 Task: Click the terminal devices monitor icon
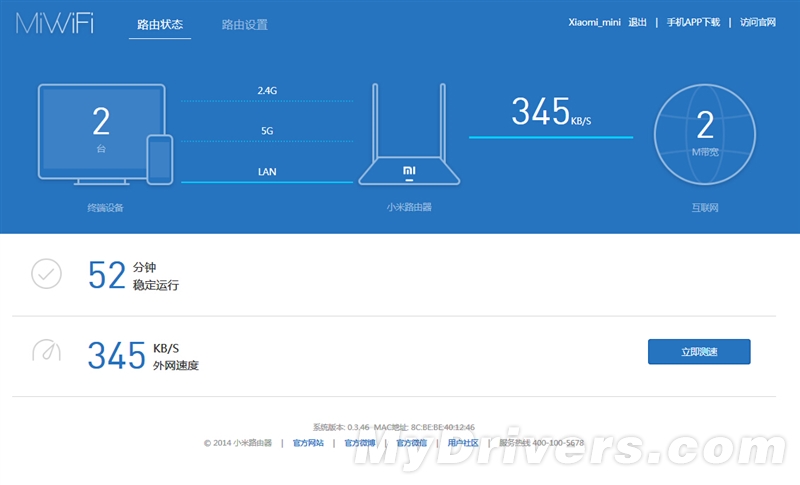pos(102,134)
